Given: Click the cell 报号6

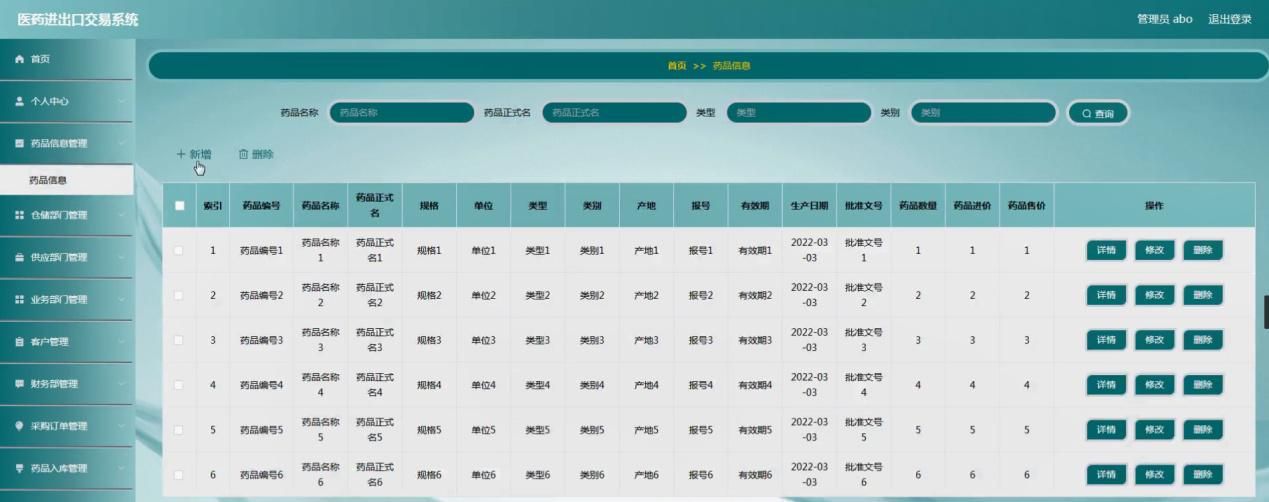Looking at the screenshot, I should [700, 475].
